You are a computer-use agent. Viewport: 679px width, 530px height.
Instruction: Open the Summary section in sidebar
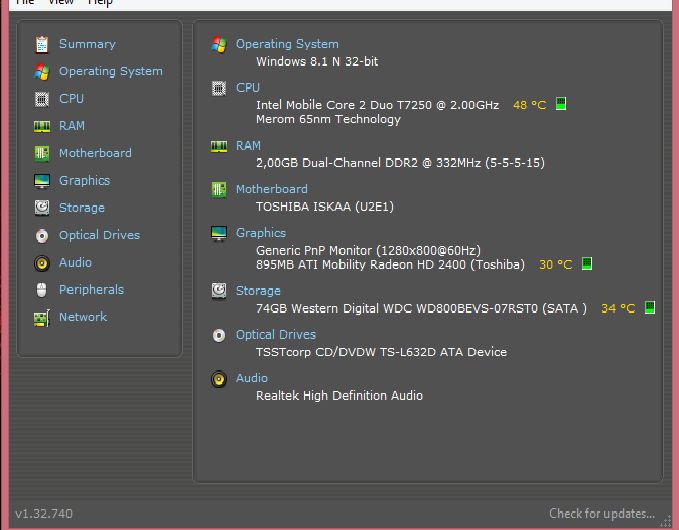(87, 44)
